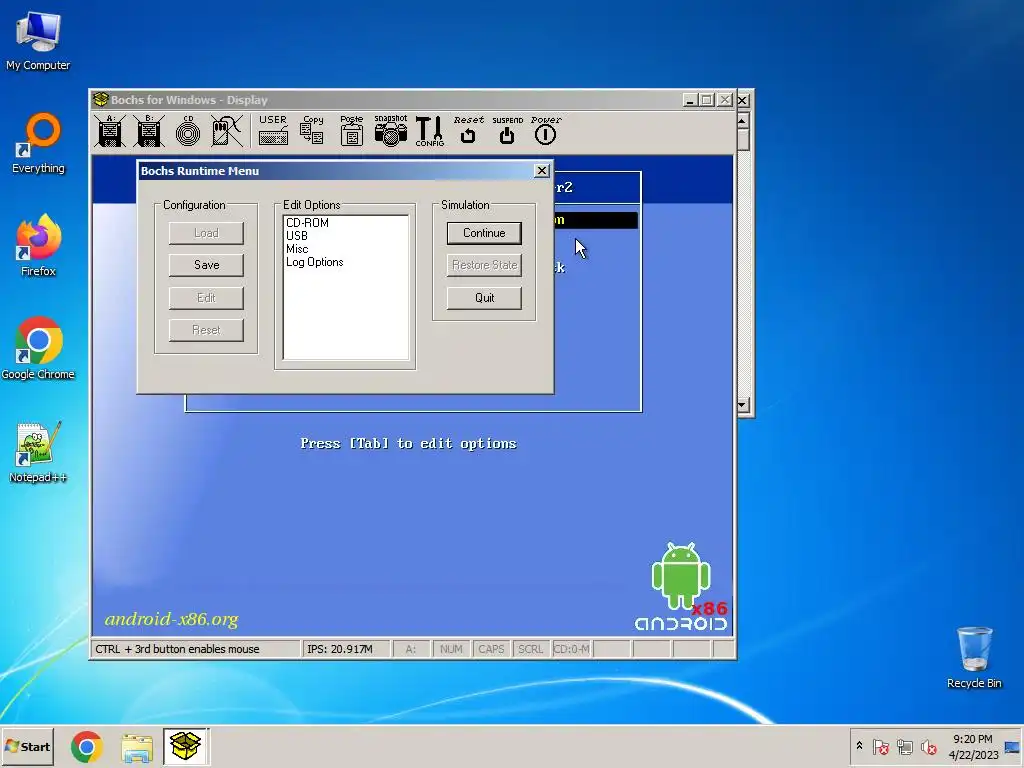This screenshot has width=1024, height=768.
Task: Open Google Chrome desktop shortcut
Action: pyautogui.click(x=38, y=349)
